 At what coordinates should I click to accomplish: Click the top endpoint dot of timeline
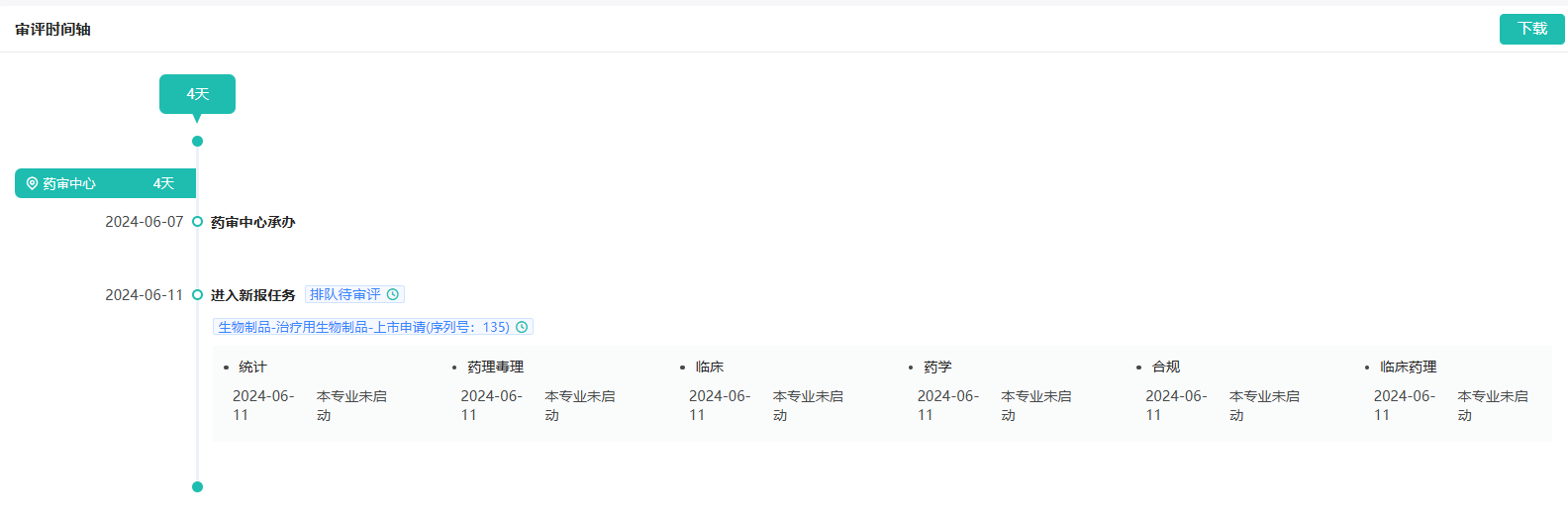point(197,142)
